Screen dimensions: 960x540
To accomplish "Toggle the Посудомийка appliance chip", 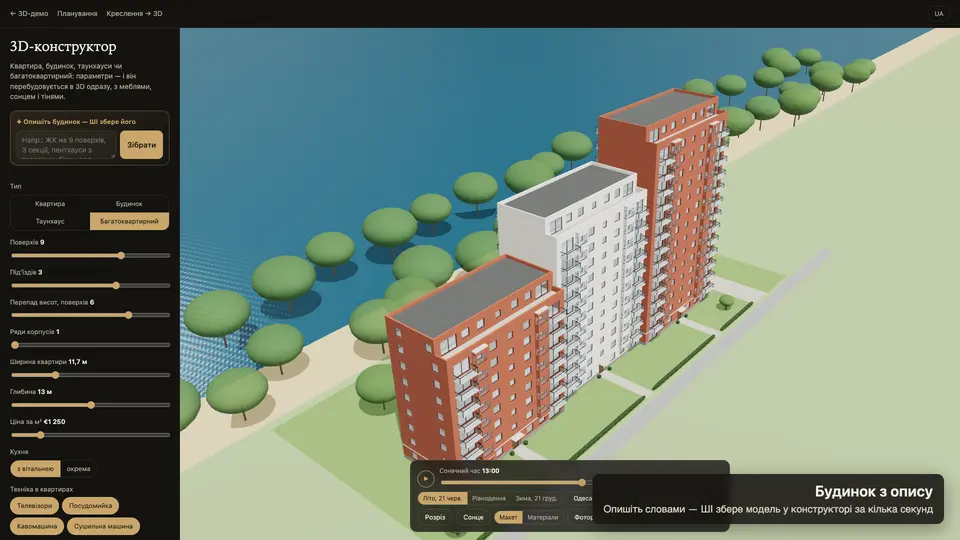I will pos(91,506).
